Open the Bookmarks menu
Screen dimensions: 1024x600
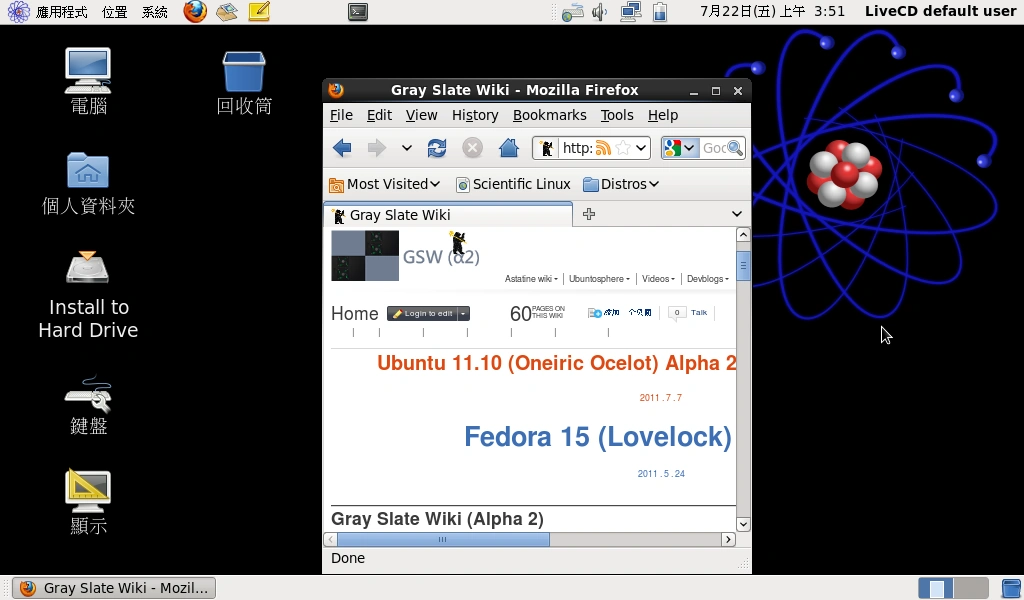pyautogui.click(x=550, y=115)
